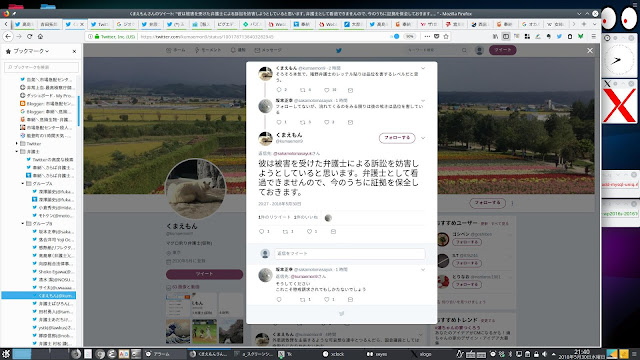Screen dimensions: 640x360
Task: Open the profile avatar menu in Twitter header
Action: (479, 50)
